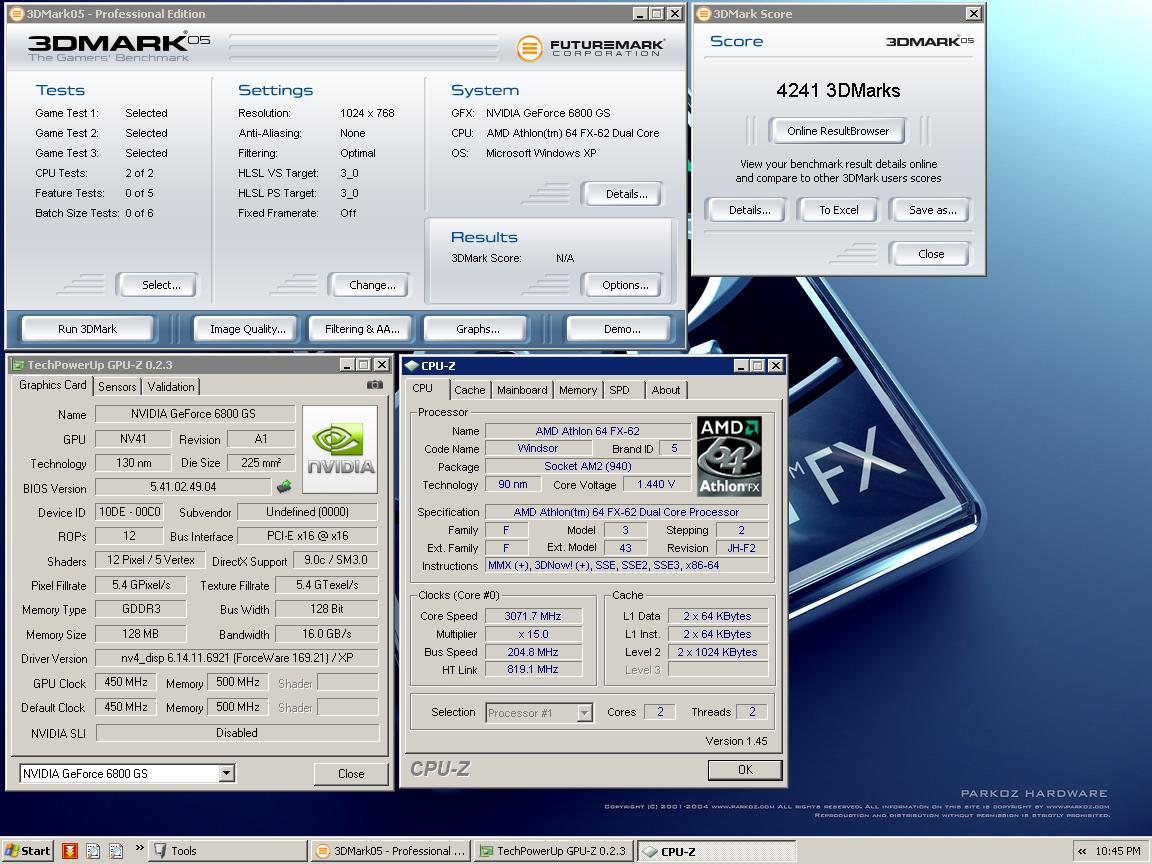This screenshot has width=1152, height=864.
Task: Click the Futuremark Corporation logo
Action: (591, 48)
